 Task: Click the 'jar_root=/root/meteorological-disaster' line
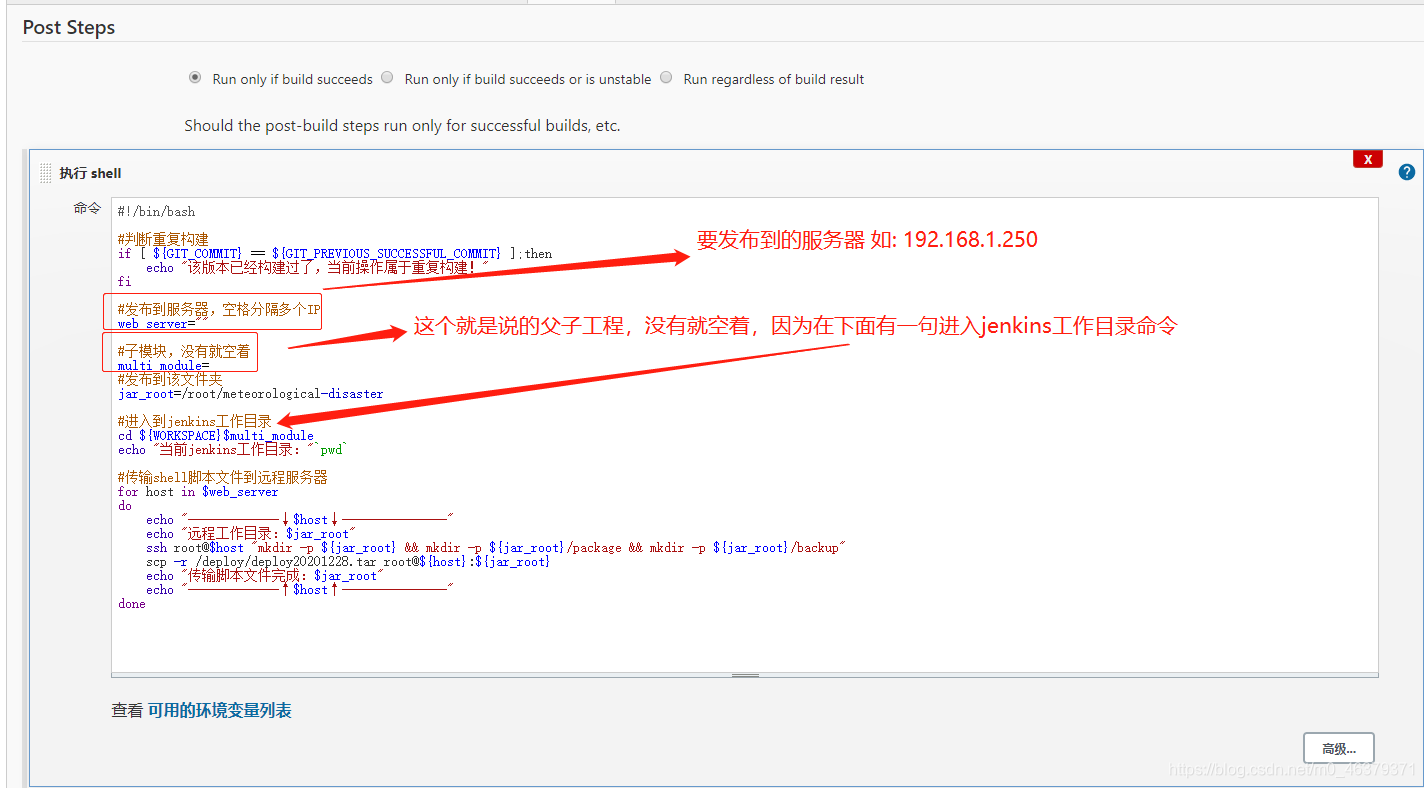[x=250, y=394]
